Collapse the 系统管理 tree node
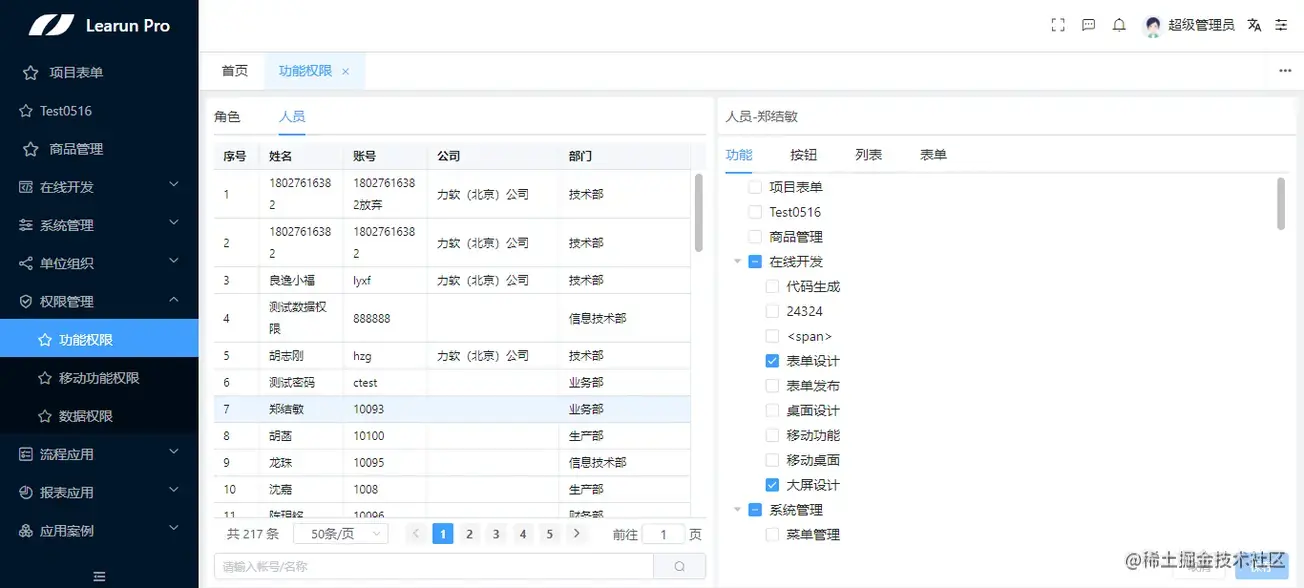The width and height of the screenshot is (1304, 588). (737, 509)
